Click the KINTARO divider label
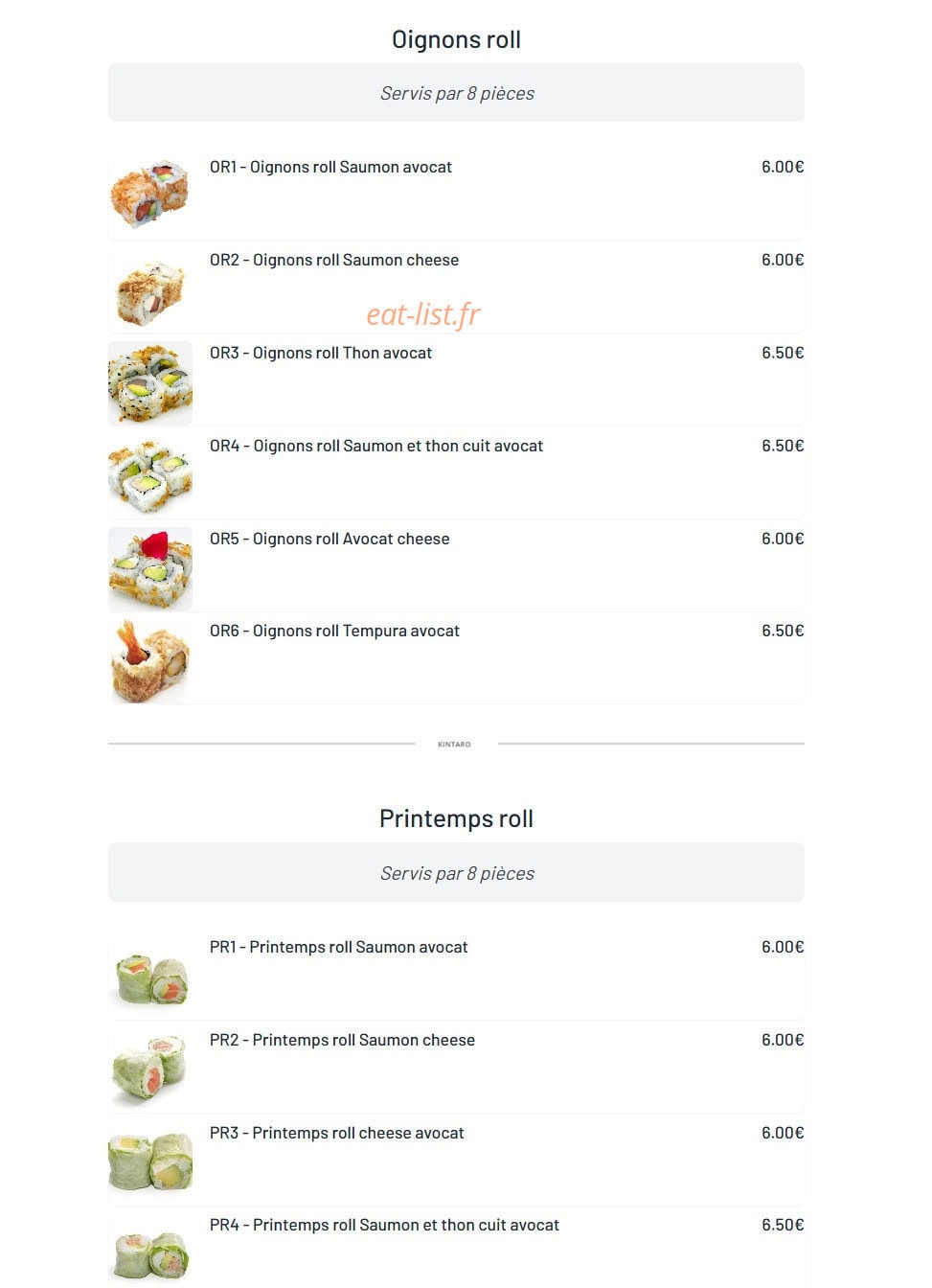Image resolution: width=932 pixels, height=1288 pixels. coord(454,744)
